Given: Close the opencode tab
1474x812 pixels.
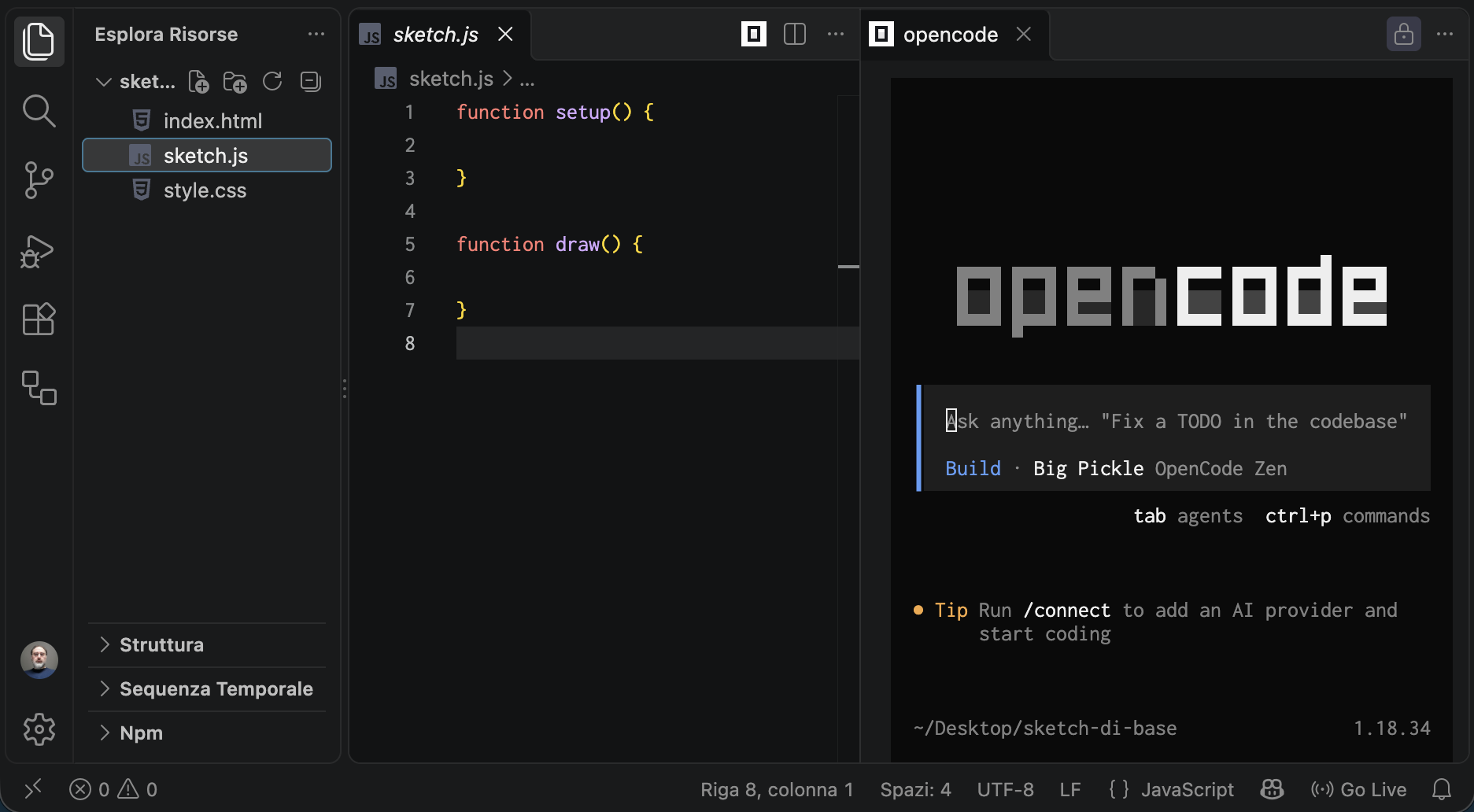Looking at the screenshot, I should point(1023,34).
